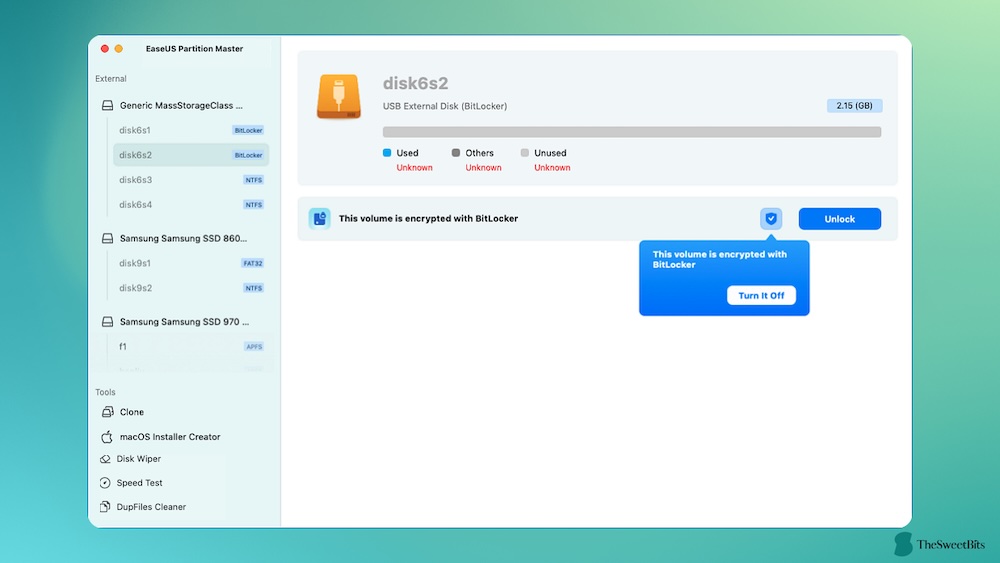Image resolution: width=1000 pixels, height=563 pixels.
Task: Select disk9s2 NTFS partition
Action: pos(191,288)
